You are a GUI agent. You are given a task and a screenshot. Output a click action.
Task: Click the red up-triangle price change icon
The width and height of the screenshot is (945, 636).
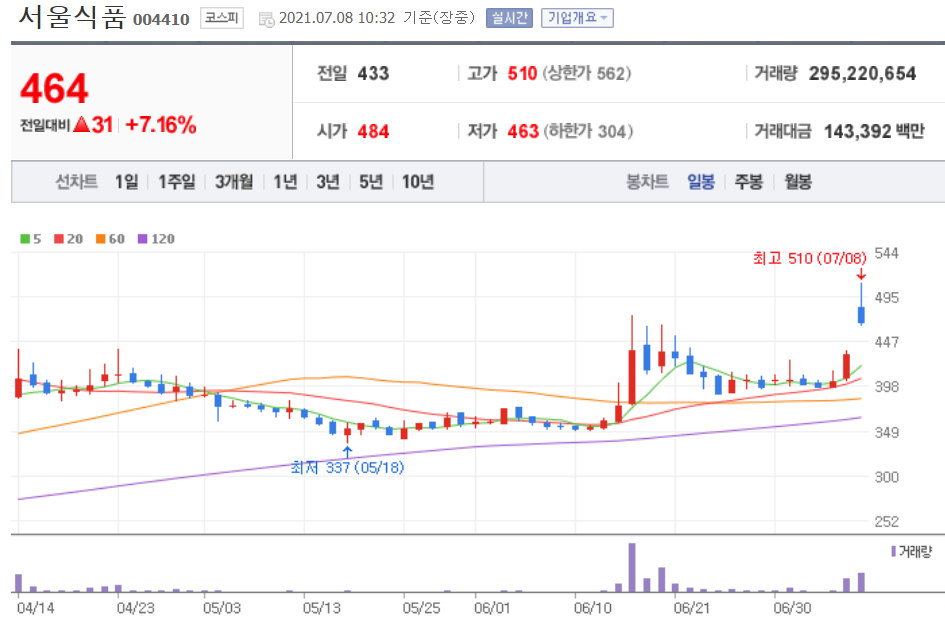[x=81, y=125]
